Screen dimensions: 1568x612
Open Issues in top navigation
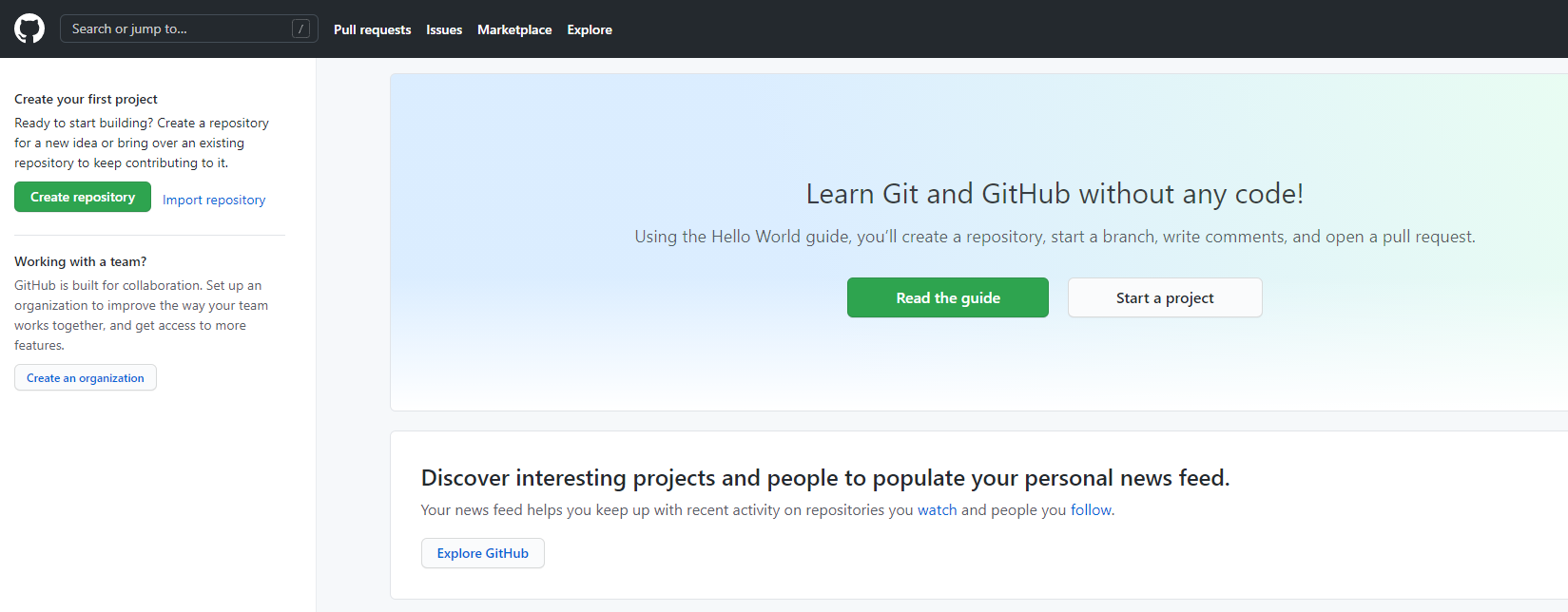point(444,29)
